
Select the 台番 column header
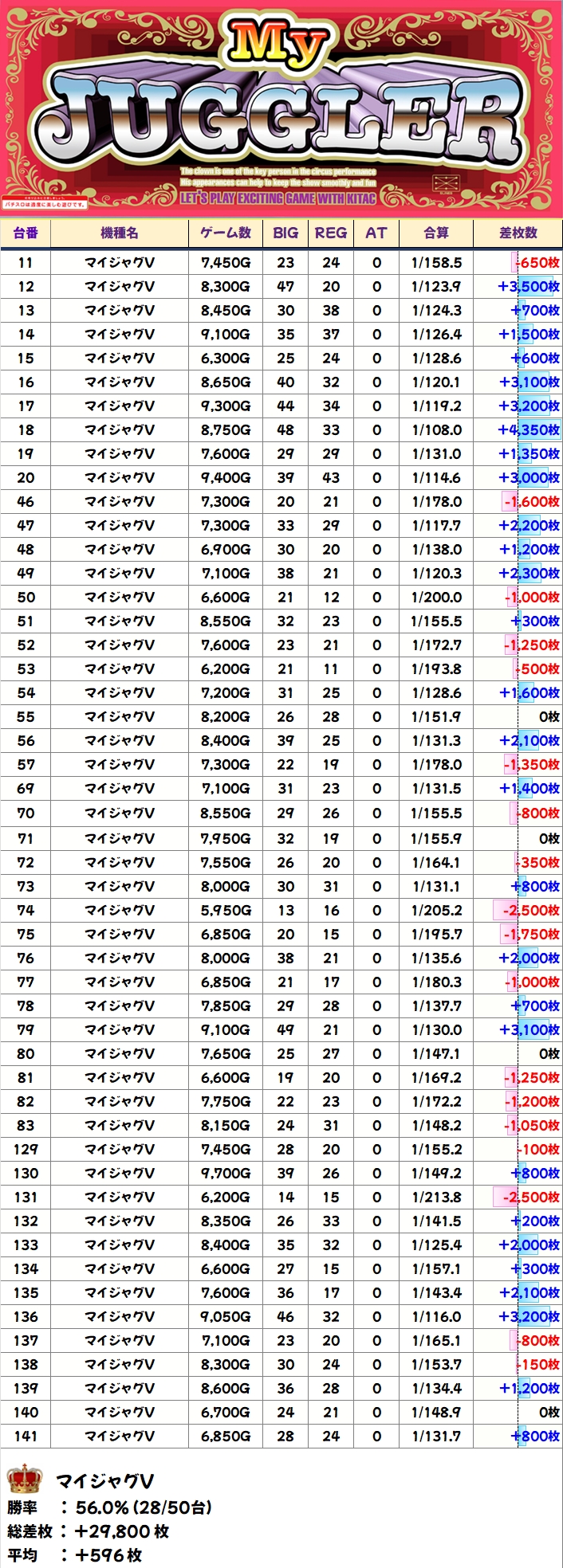(x=26, y=233)
